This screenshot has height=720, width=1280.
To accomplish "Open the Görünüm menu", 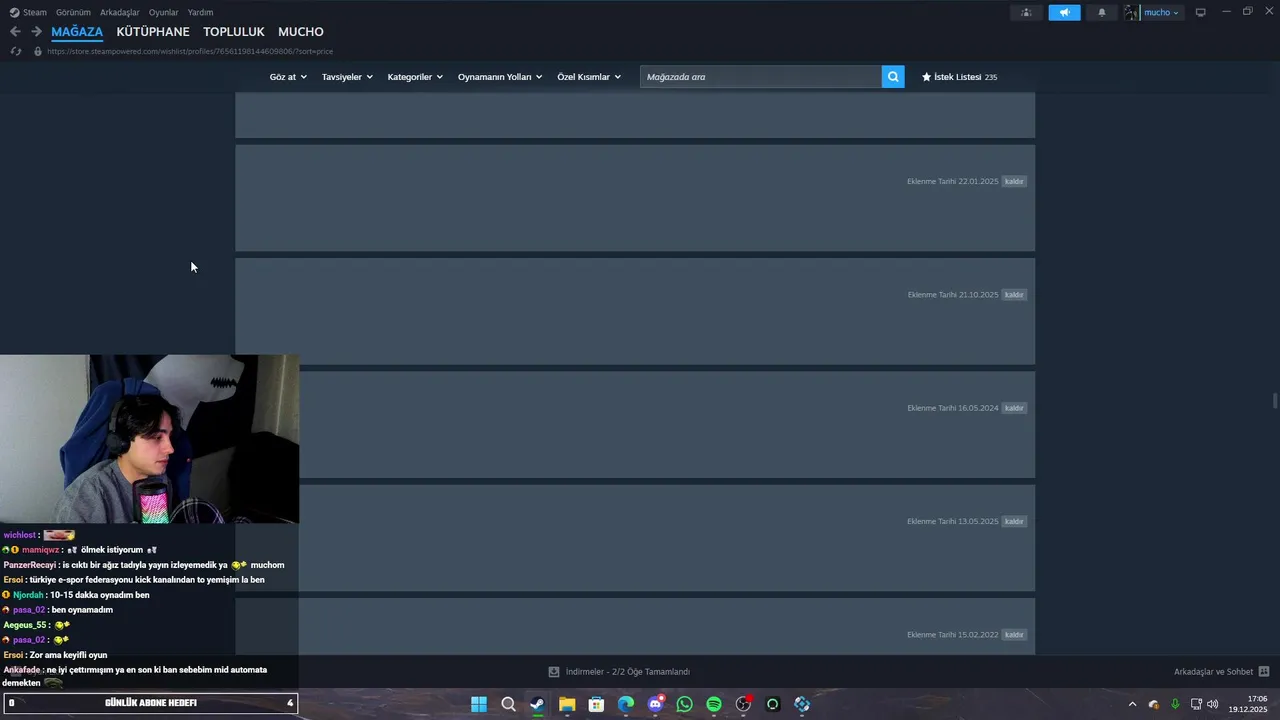I will click(73, 12).
